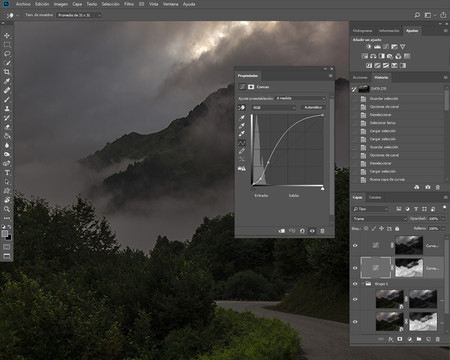Open the RGB channel dropdown
Screen dimensions: 450x360
(x=274, y=108)
